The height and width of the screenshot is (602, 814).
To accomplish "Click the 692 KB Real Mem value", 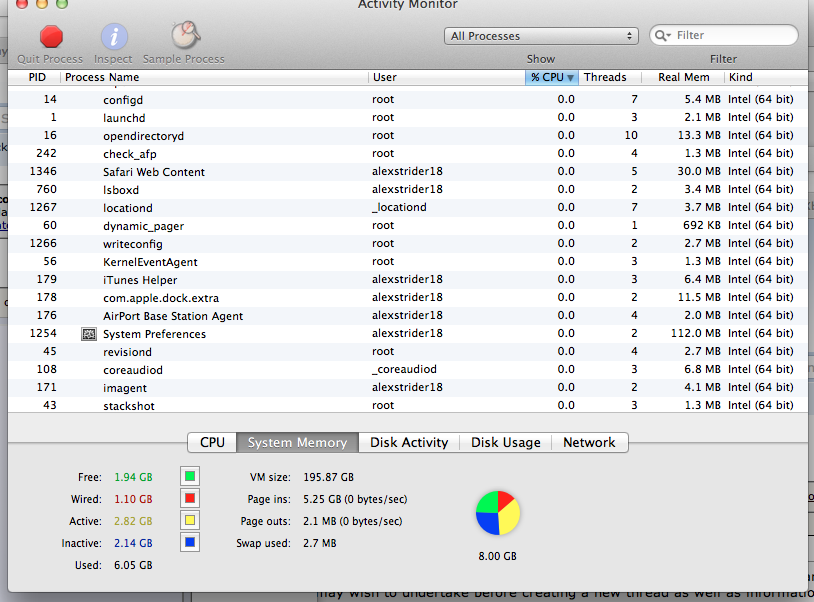I will 702,225.
